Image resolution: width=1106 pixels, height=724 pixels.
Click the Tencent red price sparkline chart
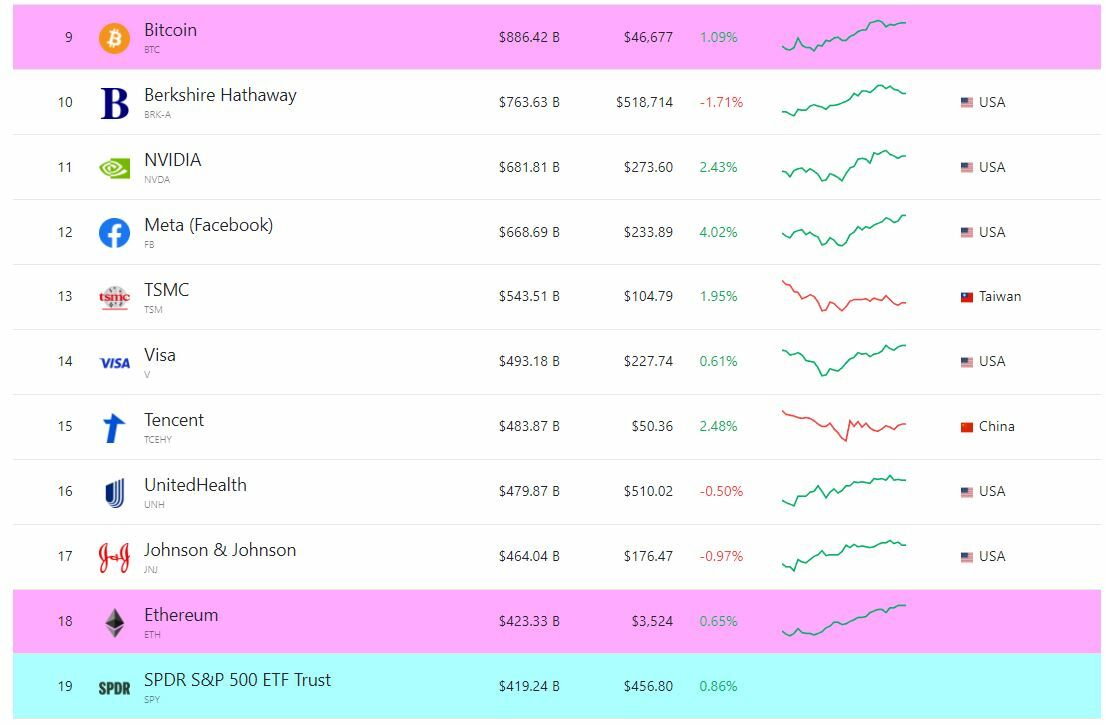(x=843, y=425)
